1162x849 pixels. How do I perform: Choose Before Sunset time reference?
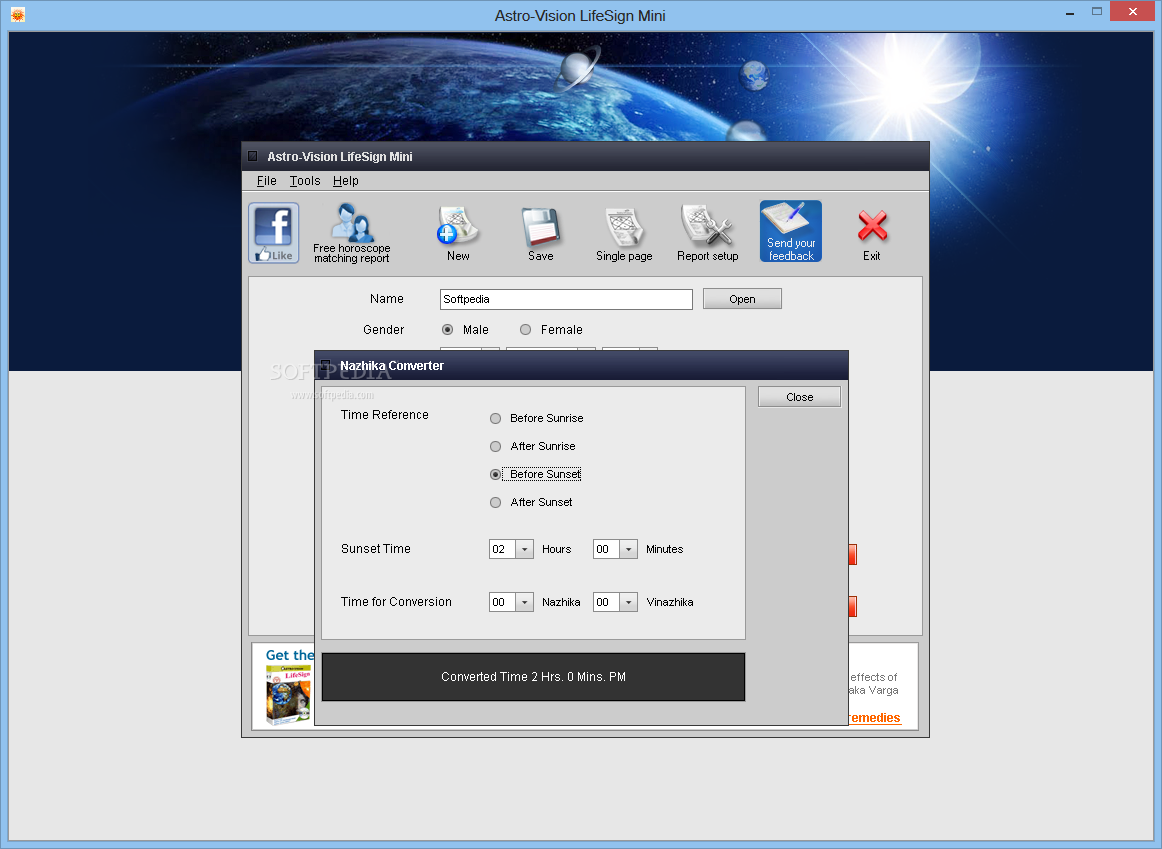coord(496,474)
